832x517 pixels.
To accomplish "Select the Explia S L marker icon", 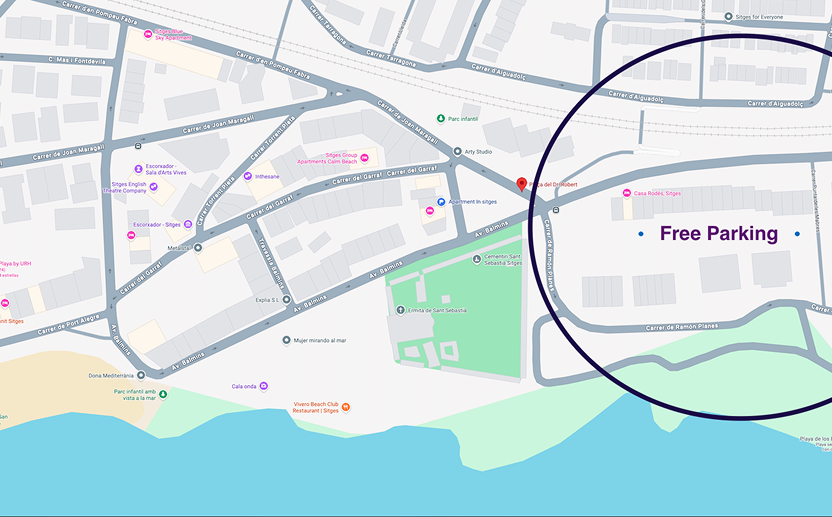I will pyautogui.click(x=287, y=300).
